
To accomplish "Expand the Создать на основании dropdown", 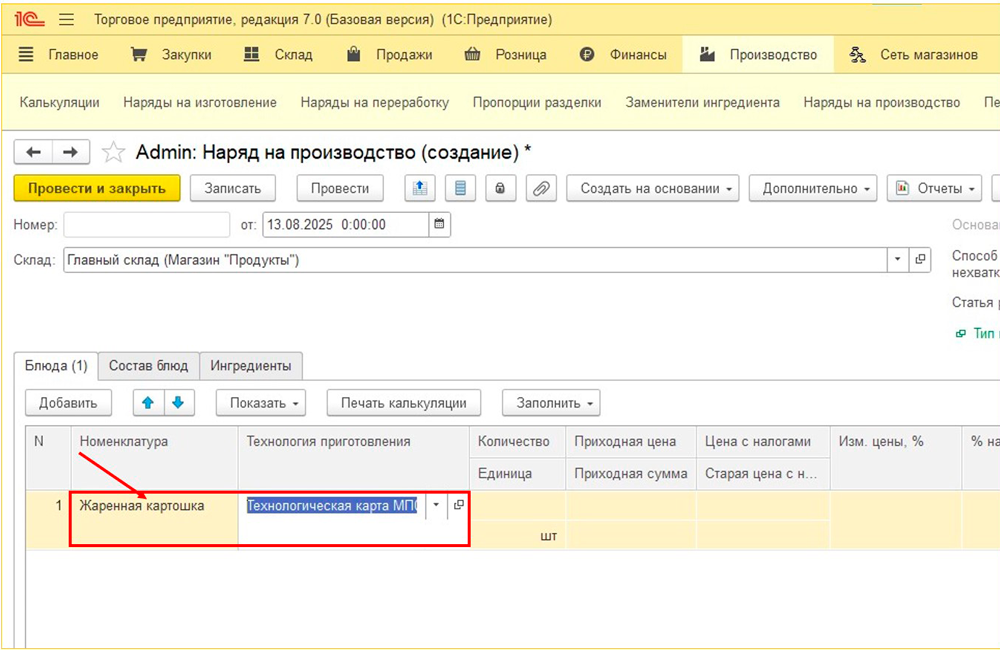I will tap(653, 188).
